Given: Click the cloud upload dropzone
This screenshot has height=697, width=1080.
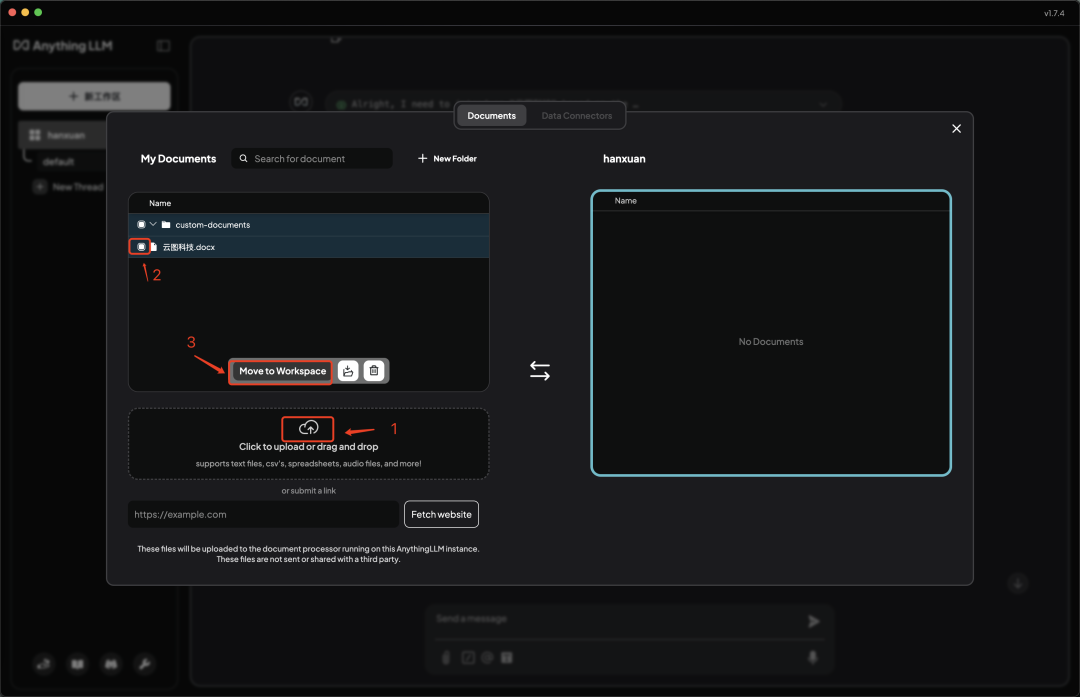Looking at the screenshot, I should [309, 444].
